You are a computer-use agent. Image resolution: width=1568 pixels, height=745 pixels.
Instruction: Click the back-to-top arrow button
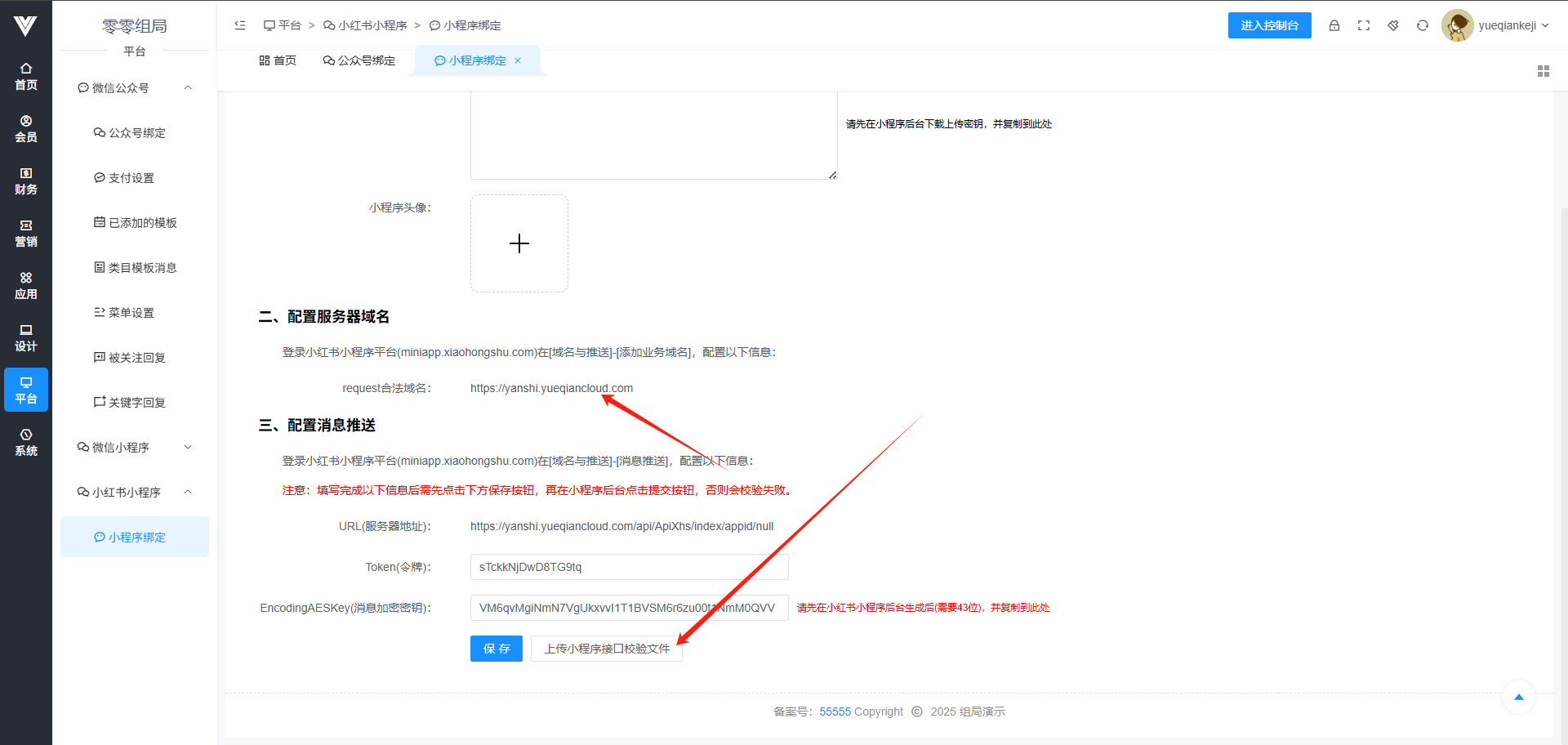tap(1518, 697)
